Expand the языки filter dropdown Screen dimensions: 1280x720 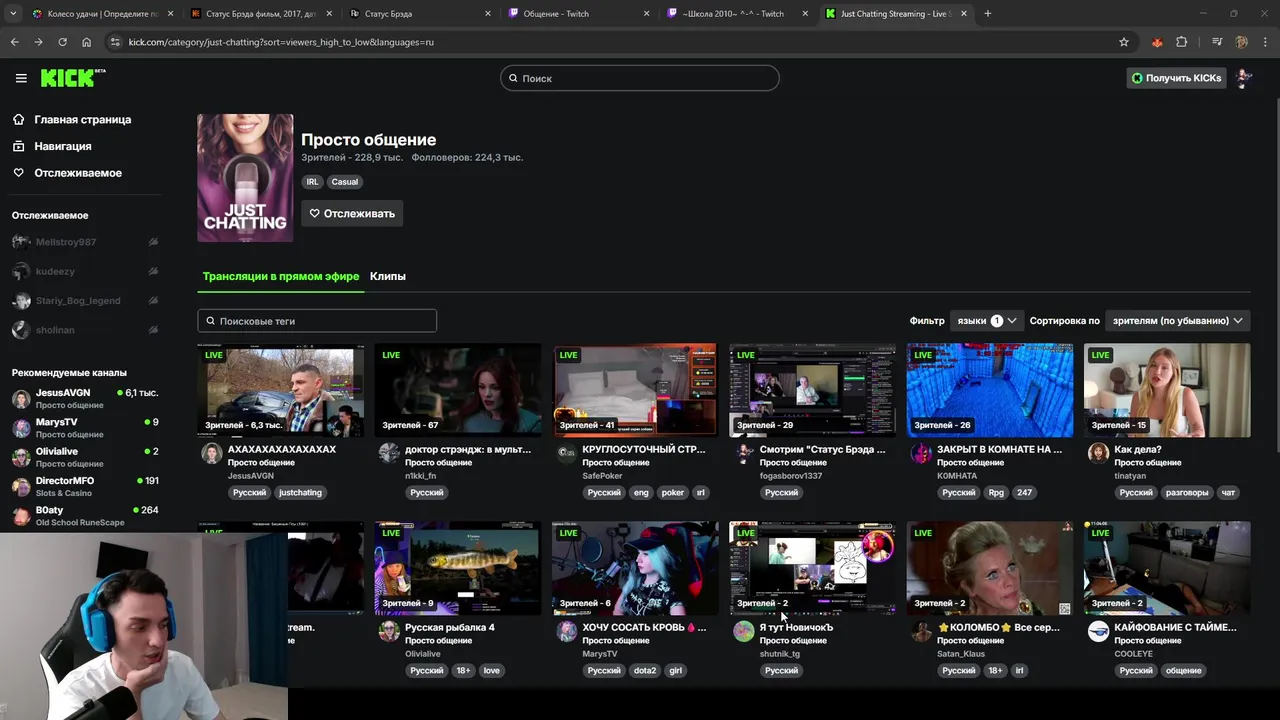pos(986,321)
